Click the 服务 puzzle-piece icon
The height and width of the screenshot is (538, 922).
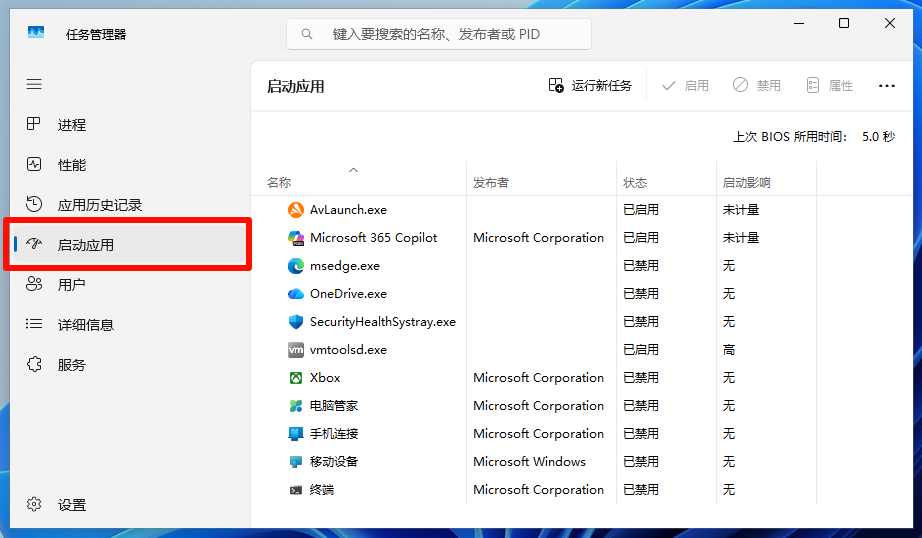(34, 364)
